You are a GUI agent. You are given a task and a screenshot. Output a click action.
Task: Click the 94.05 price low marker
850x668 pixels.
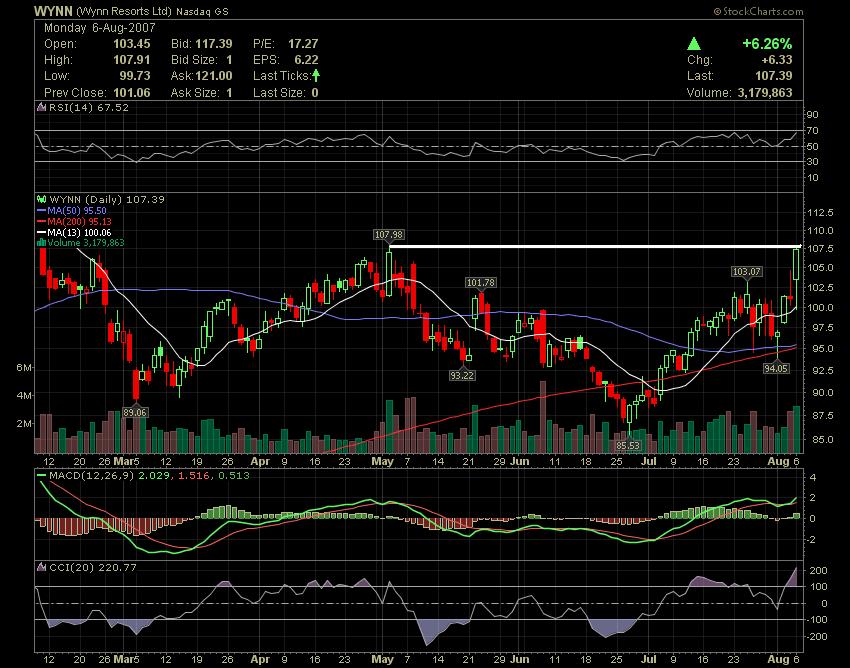click(x=776, y=368)
